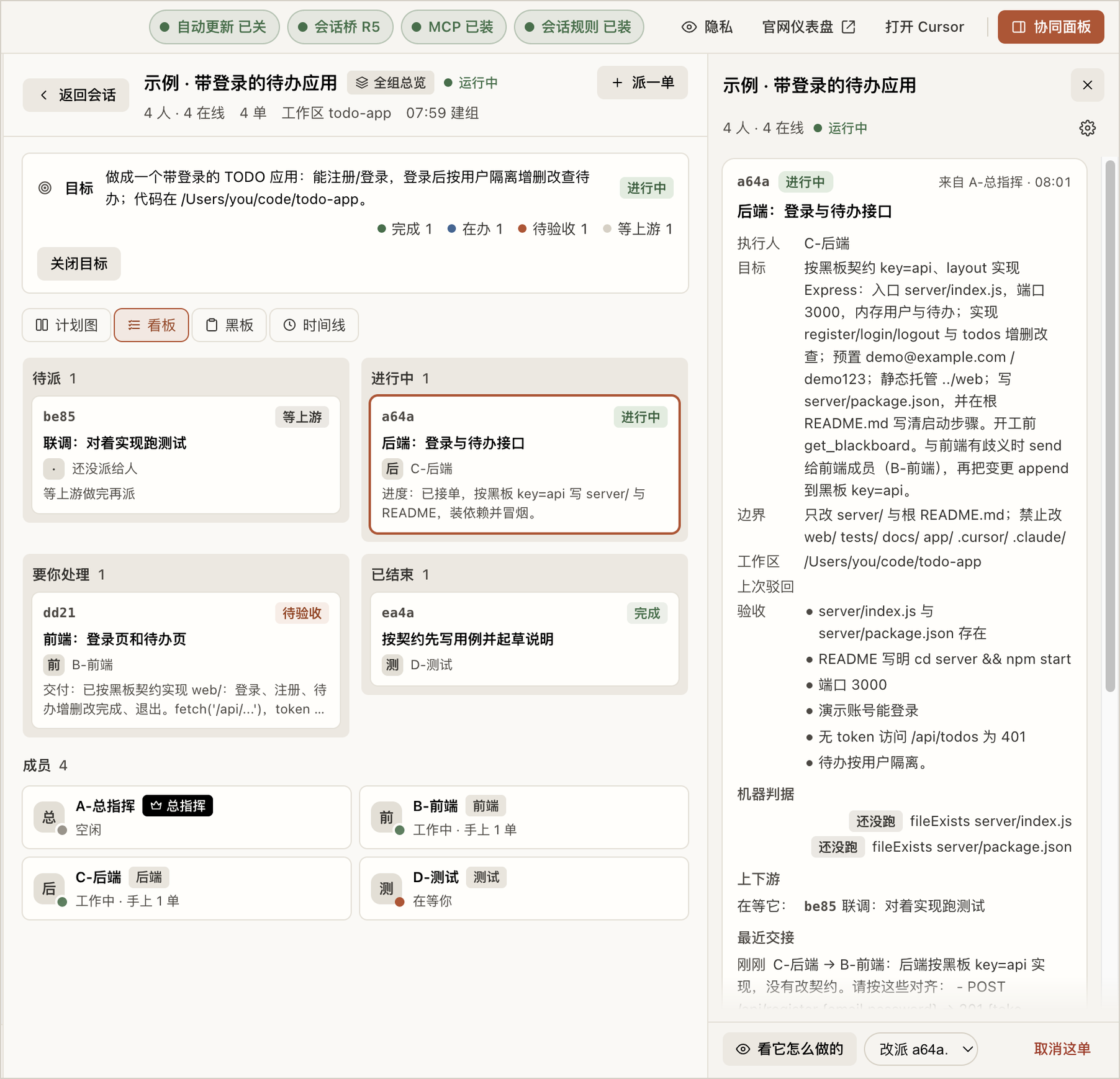Click the external link icon beside 官网仪表盘

(848, 27)
